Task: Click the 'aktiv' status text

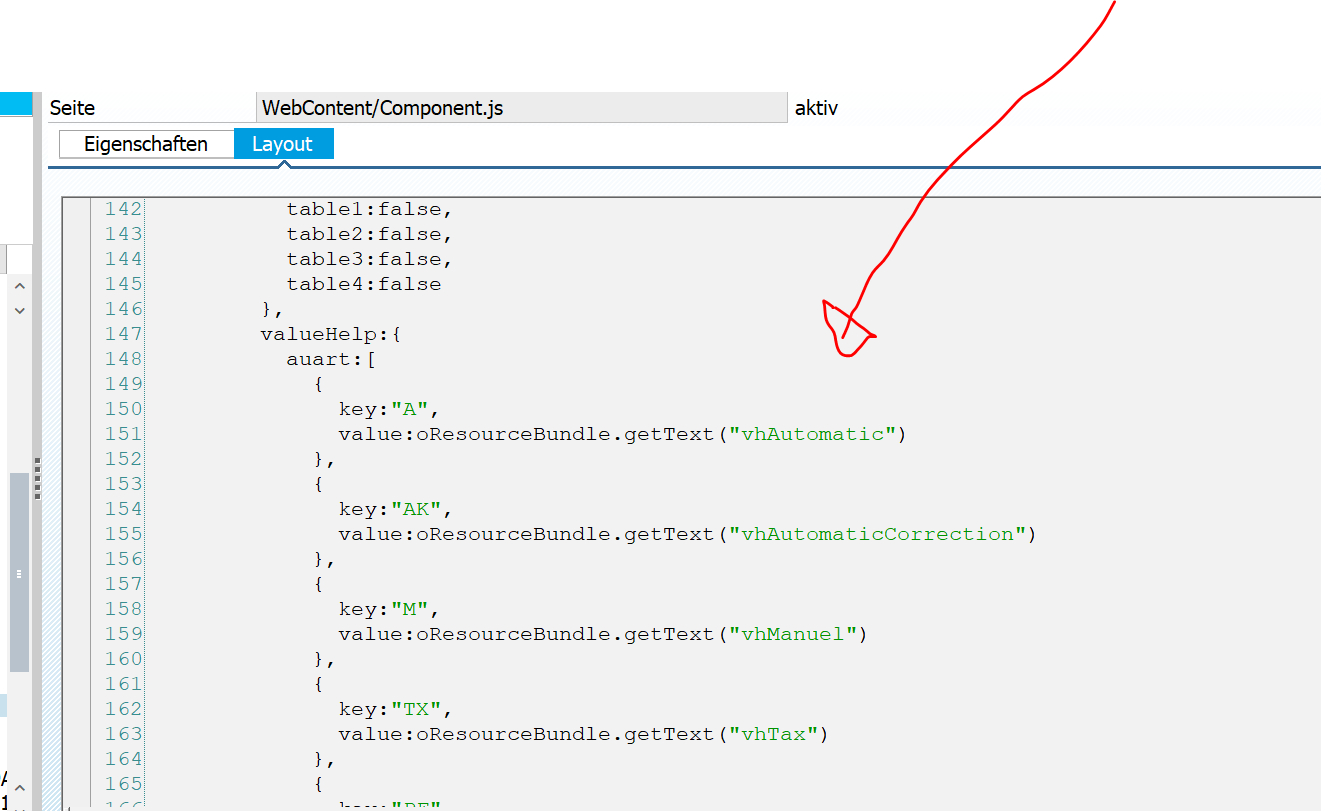Action: (x=816, y=108)
